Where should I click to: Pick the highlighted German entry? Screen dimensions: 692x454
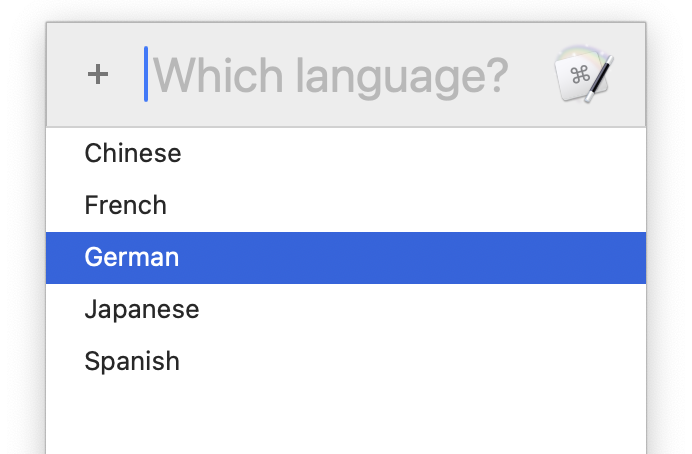[132, 258]
